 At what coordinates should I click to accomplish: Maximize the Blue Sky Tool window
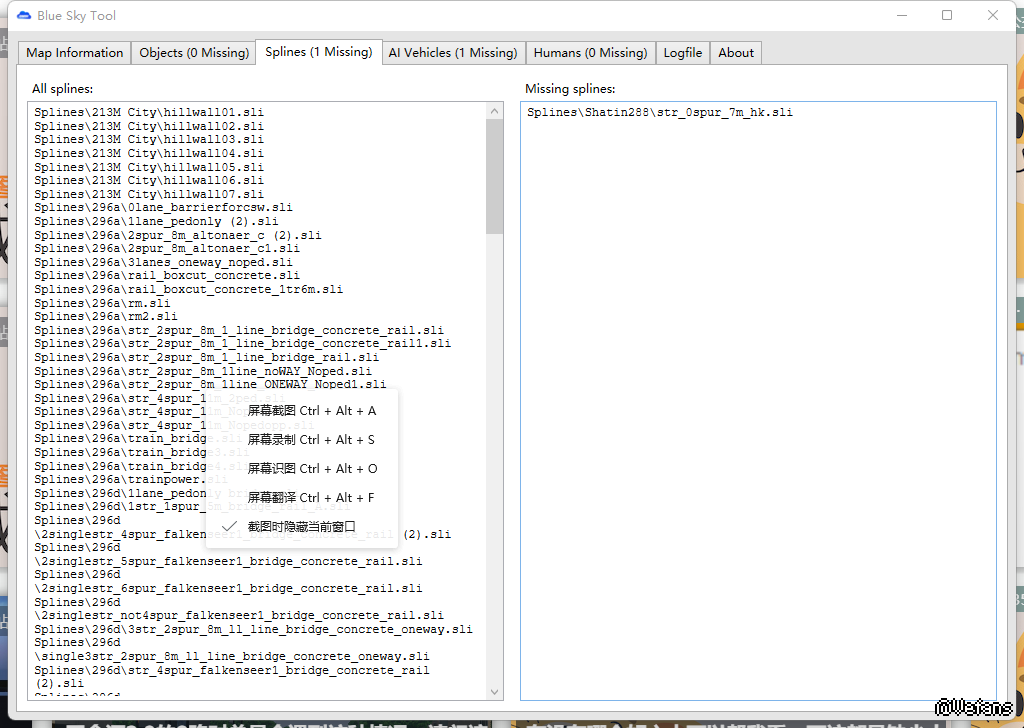pyautogui.click(x=946, y=15)
